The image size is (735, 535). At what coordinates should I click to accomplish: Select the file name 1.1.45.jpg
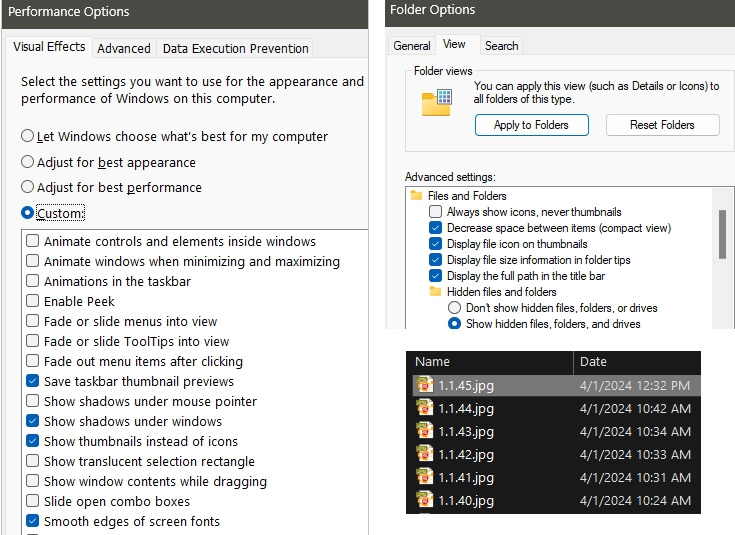point(466,385)
